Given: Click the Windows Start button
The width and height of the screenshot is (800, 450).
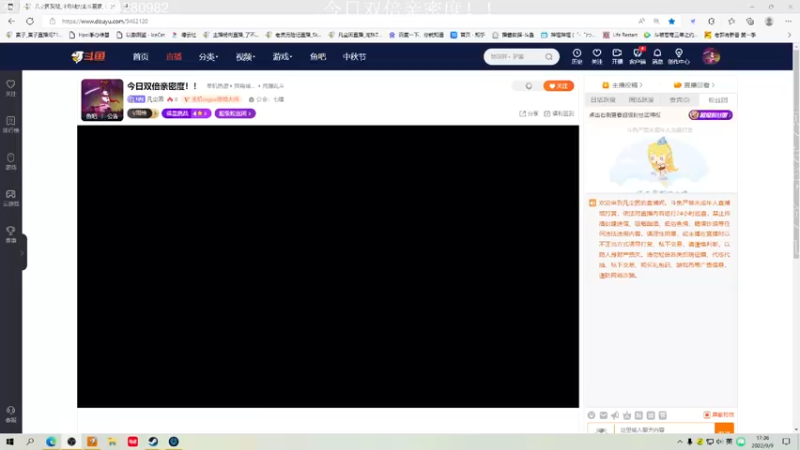Looking at the screenshot, I should click(10, 441).
